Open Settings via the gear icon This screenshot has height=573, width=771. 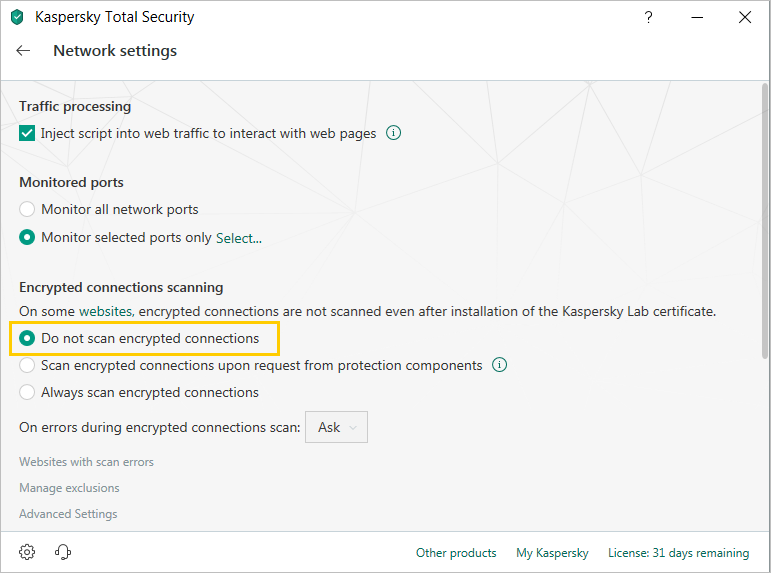27,552
